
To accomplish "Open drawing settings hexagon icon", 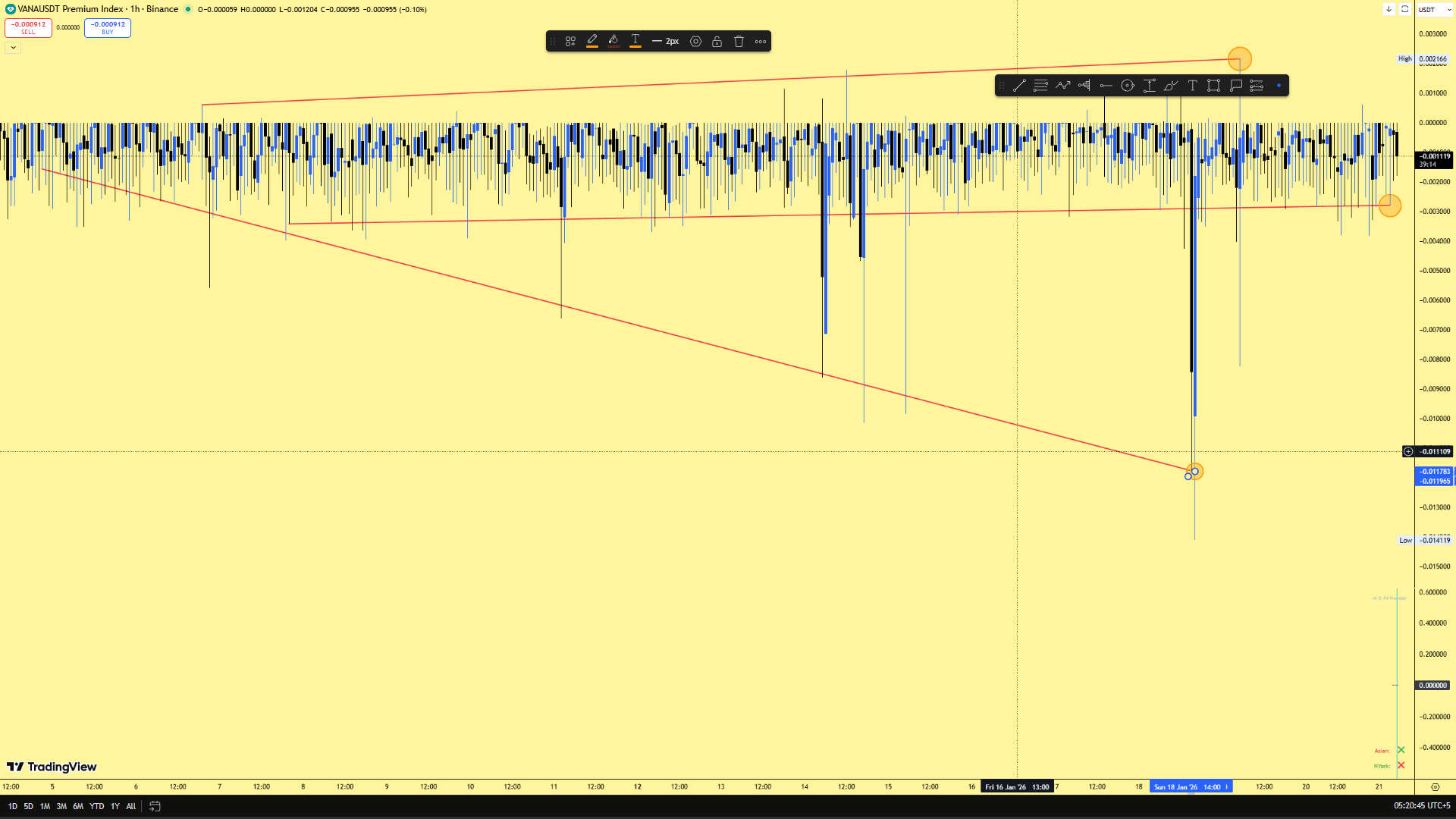I will point(695,42).
